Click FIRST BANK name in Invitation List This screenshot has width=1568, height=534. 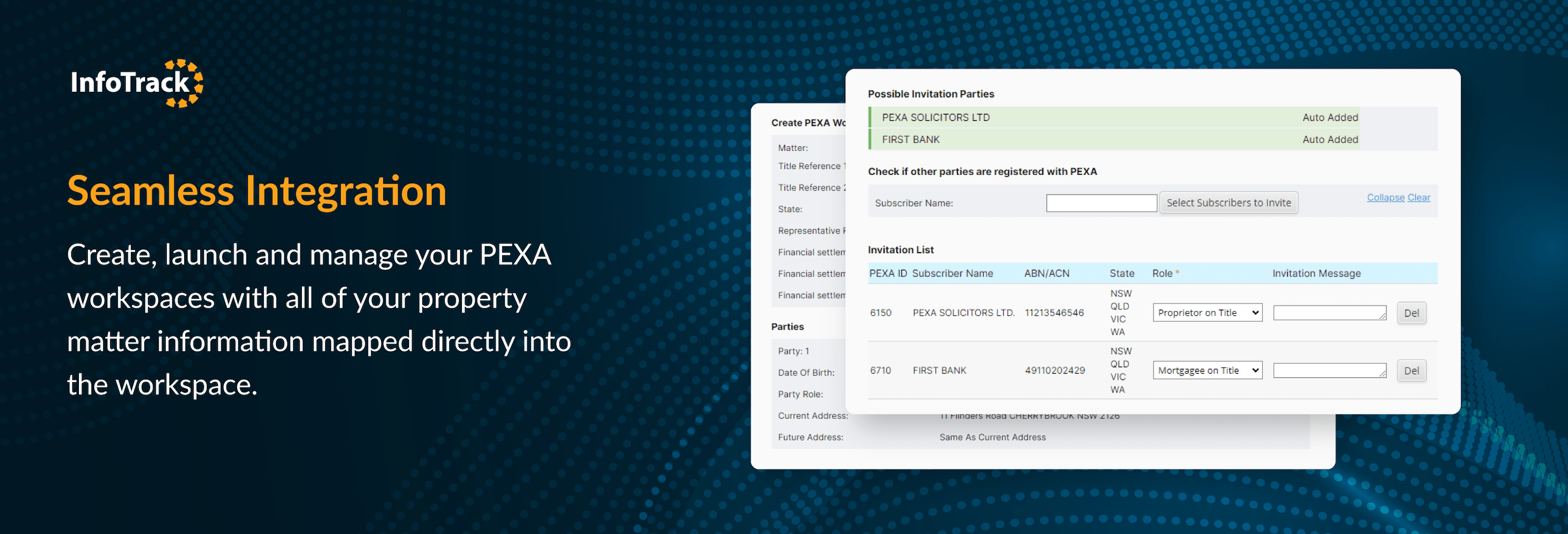point(939,370)
